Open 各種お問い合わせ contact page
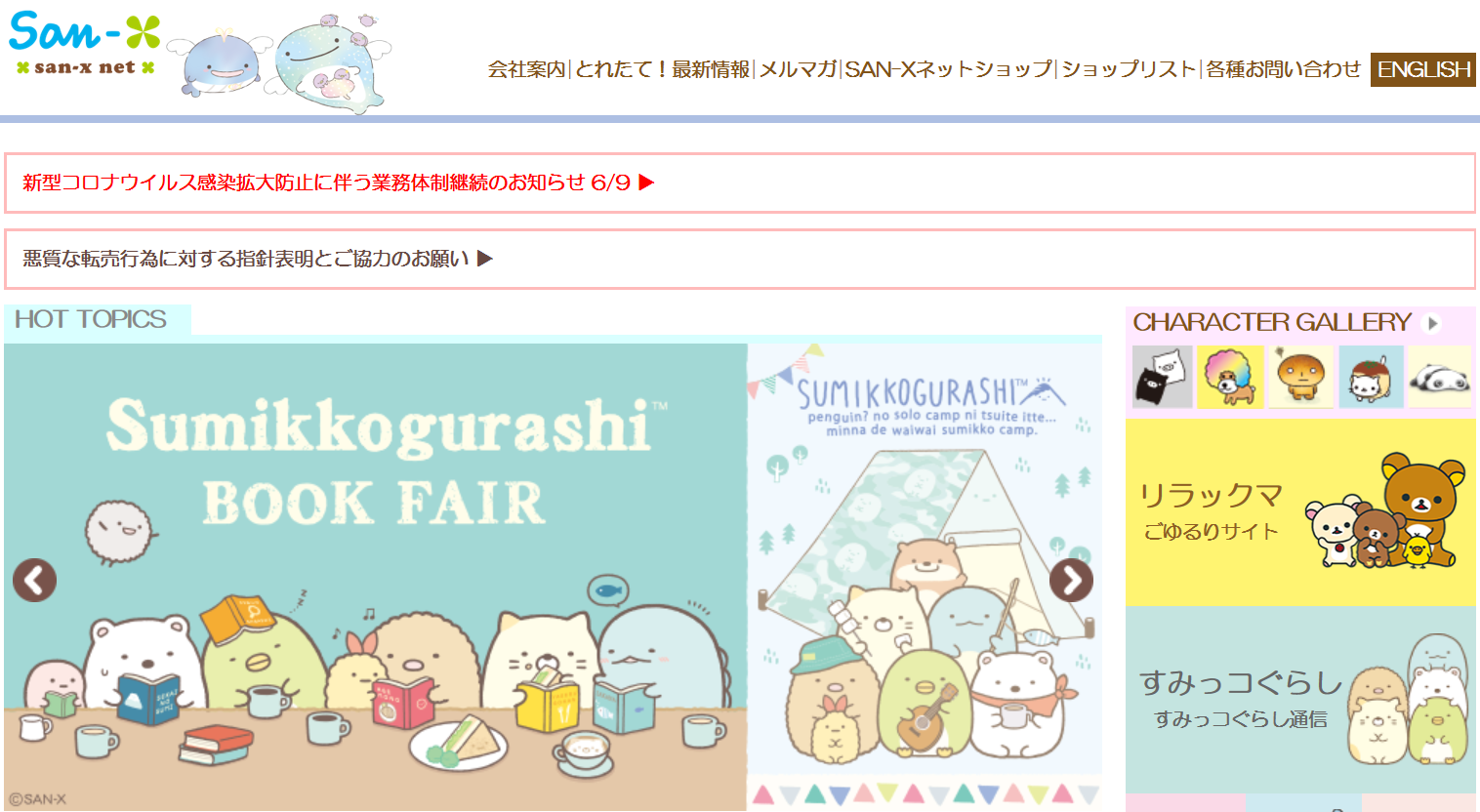The width and height of the screenshot is (1480, 812). tap(1283, 69)
